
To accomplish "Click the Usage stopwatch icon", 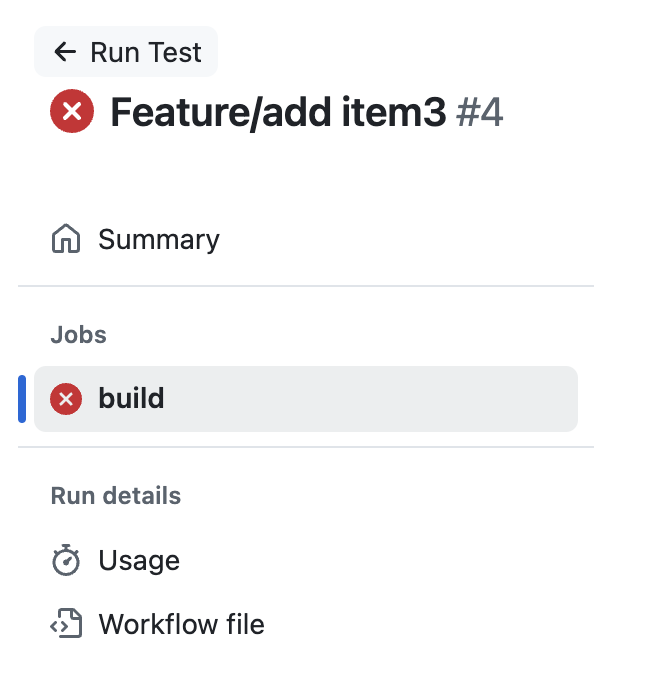I will [x=66, y=560].
